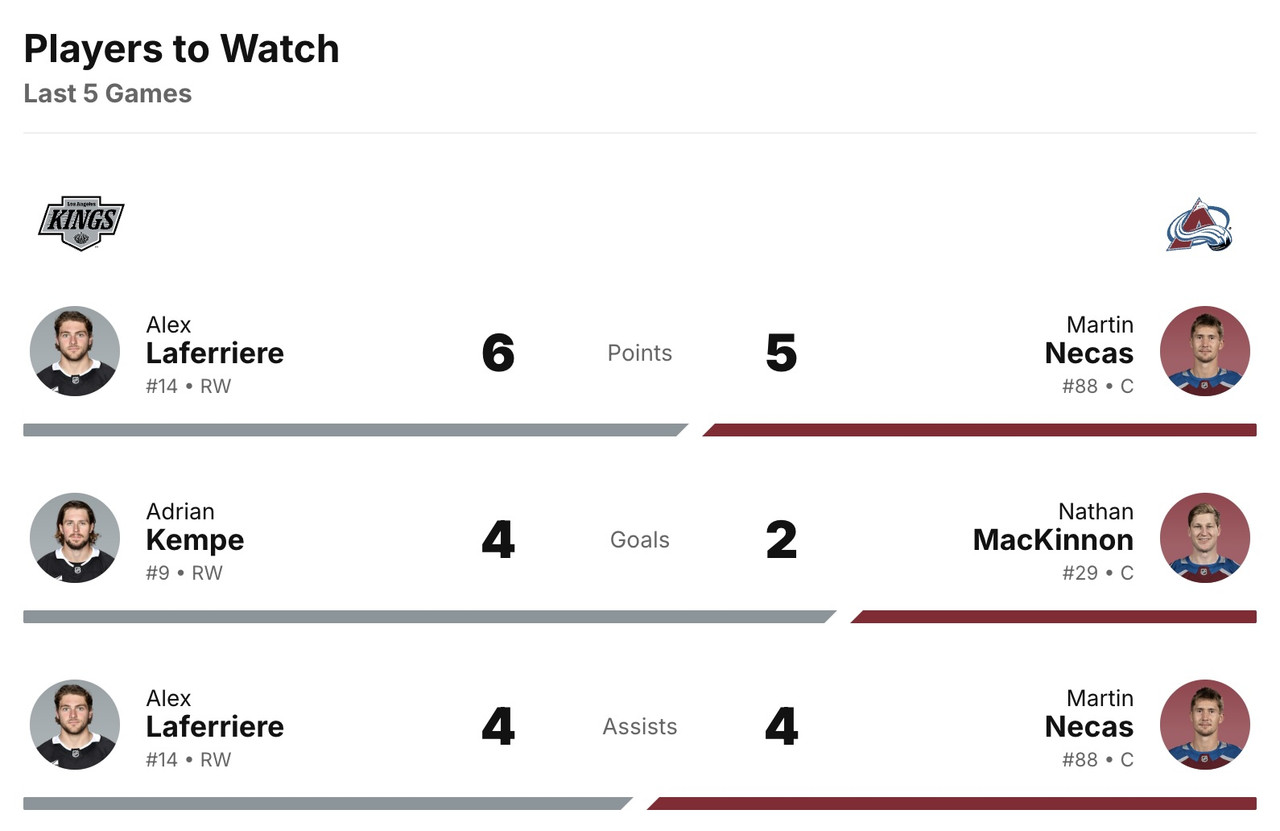The image size is (1280, 831).
Task: Click the "Goals" stat label
Action: (x=640, y=540)
